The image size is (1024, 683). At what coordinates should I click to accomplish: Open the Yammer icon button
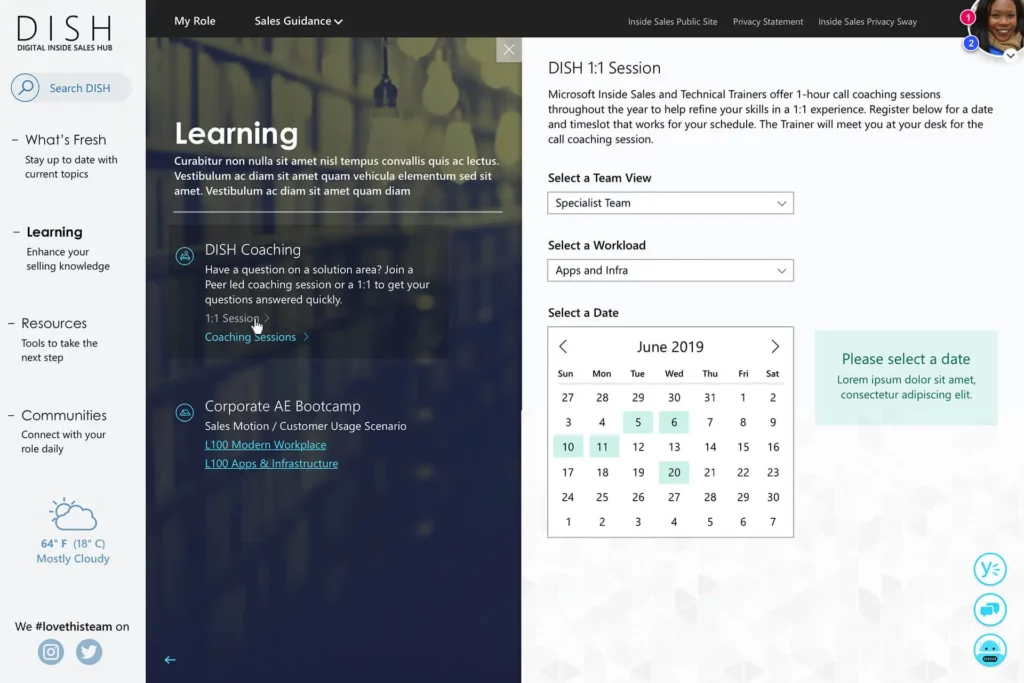(x=989, y=569)
